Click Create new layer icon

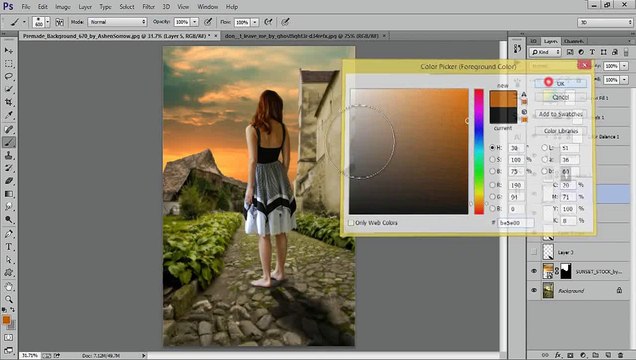608,356
